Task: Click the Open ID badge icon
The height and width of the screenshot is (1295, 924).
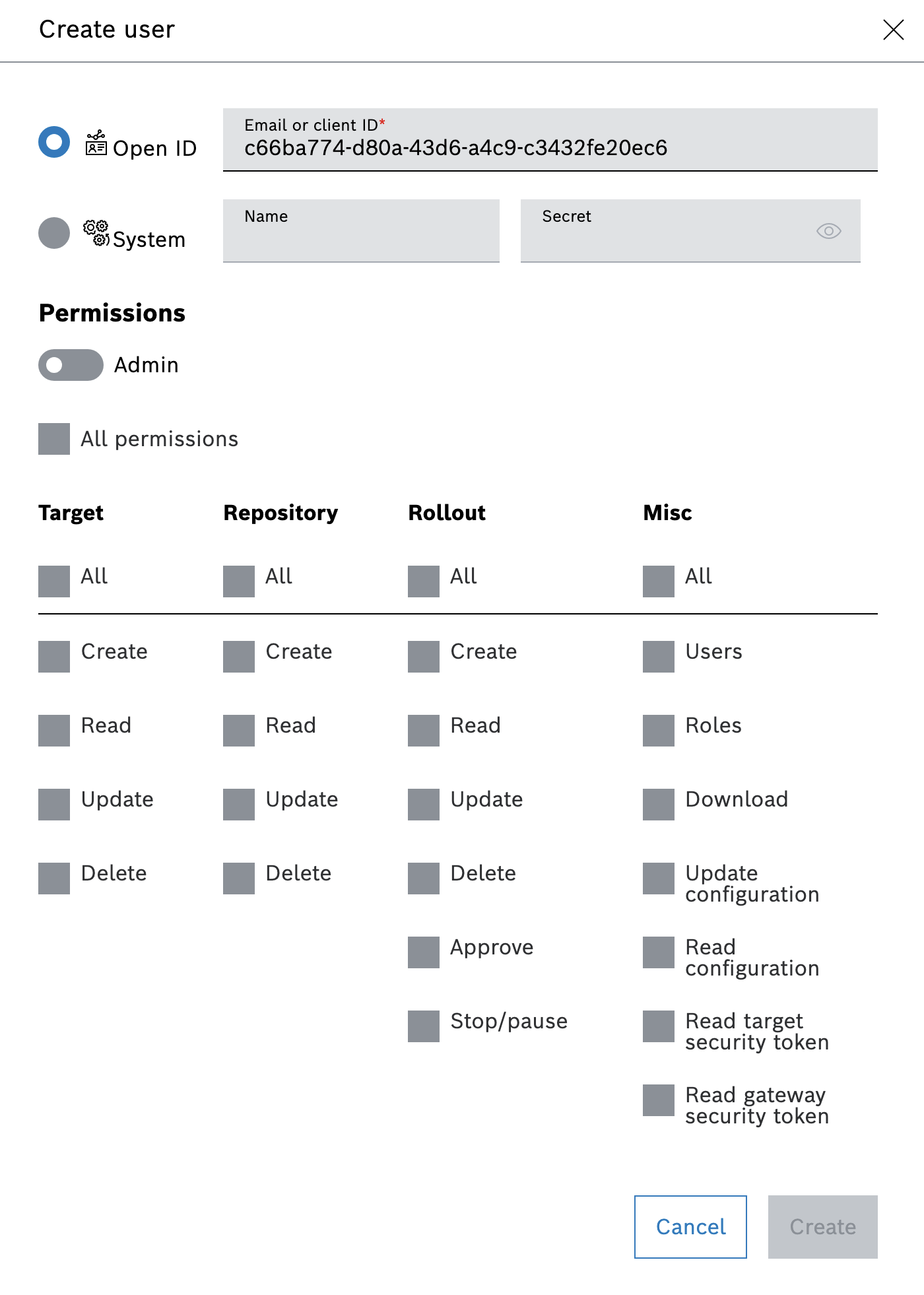Action: [96, 143]
